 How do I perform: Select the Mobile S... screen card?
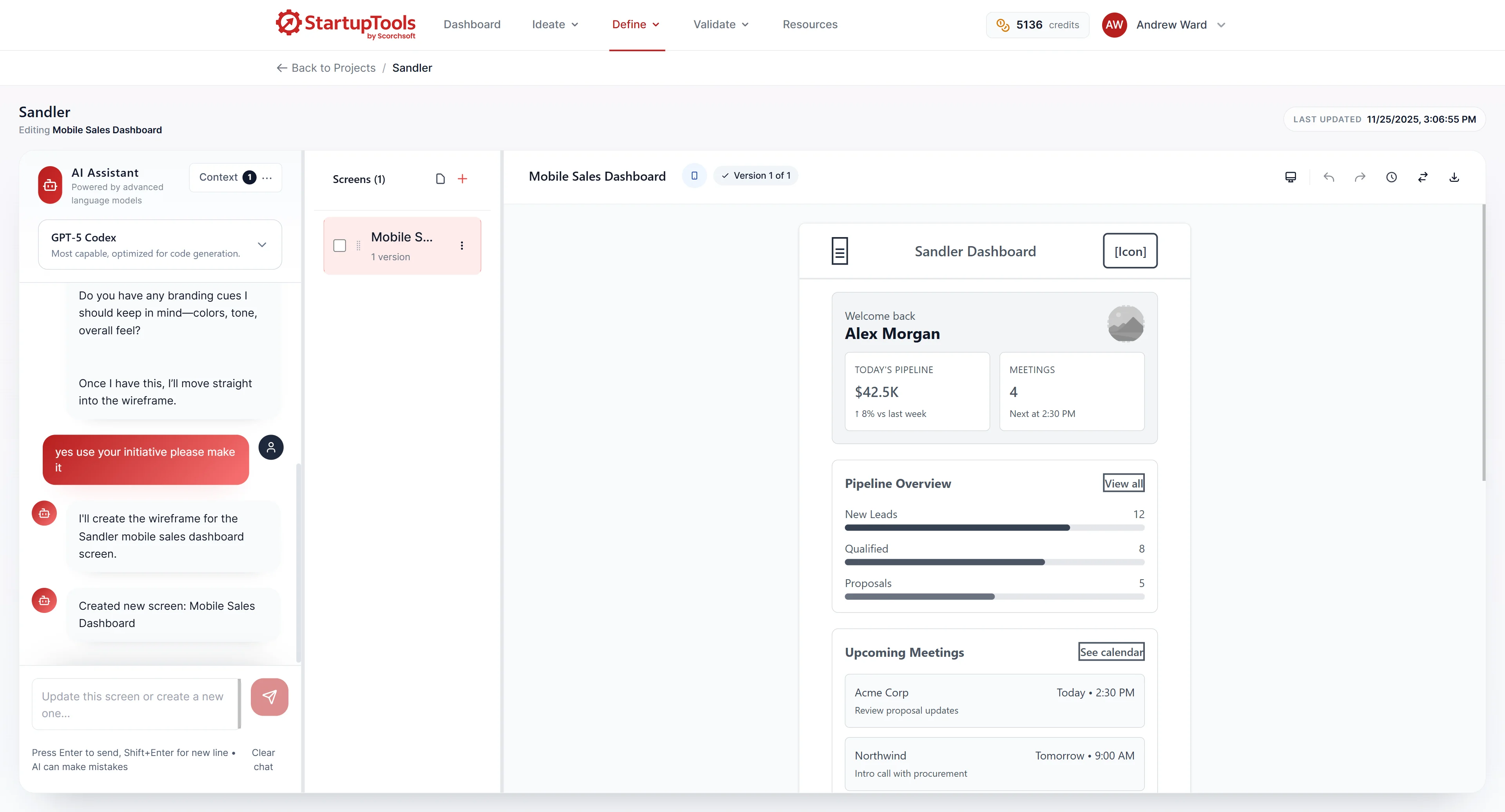tap(402, 246)
